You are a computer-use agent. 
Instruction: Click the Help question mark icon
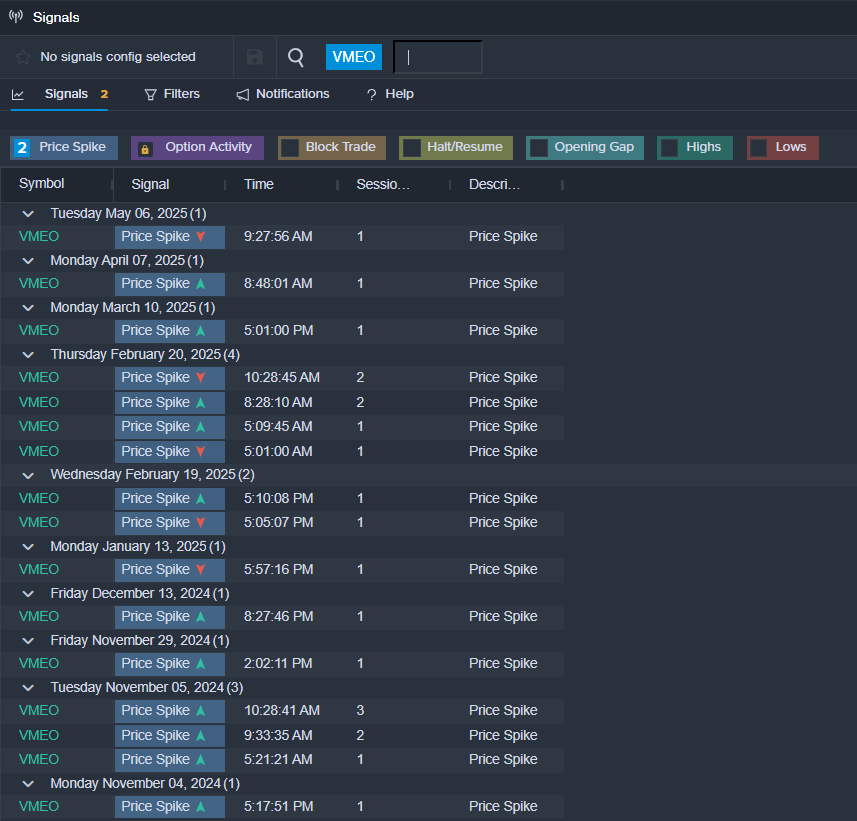pos(371,94)
